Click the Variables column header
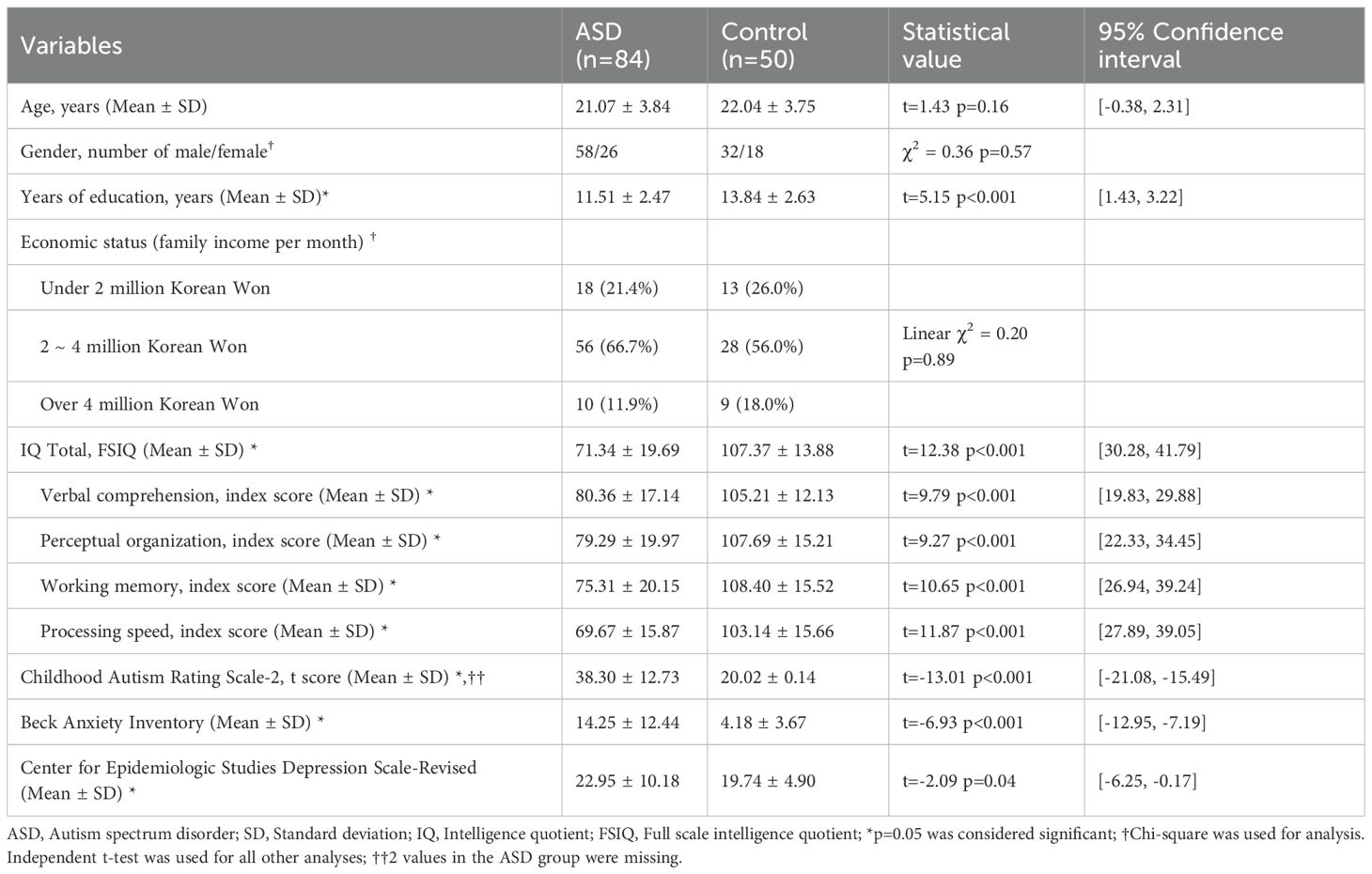 (x=71, y=45)
